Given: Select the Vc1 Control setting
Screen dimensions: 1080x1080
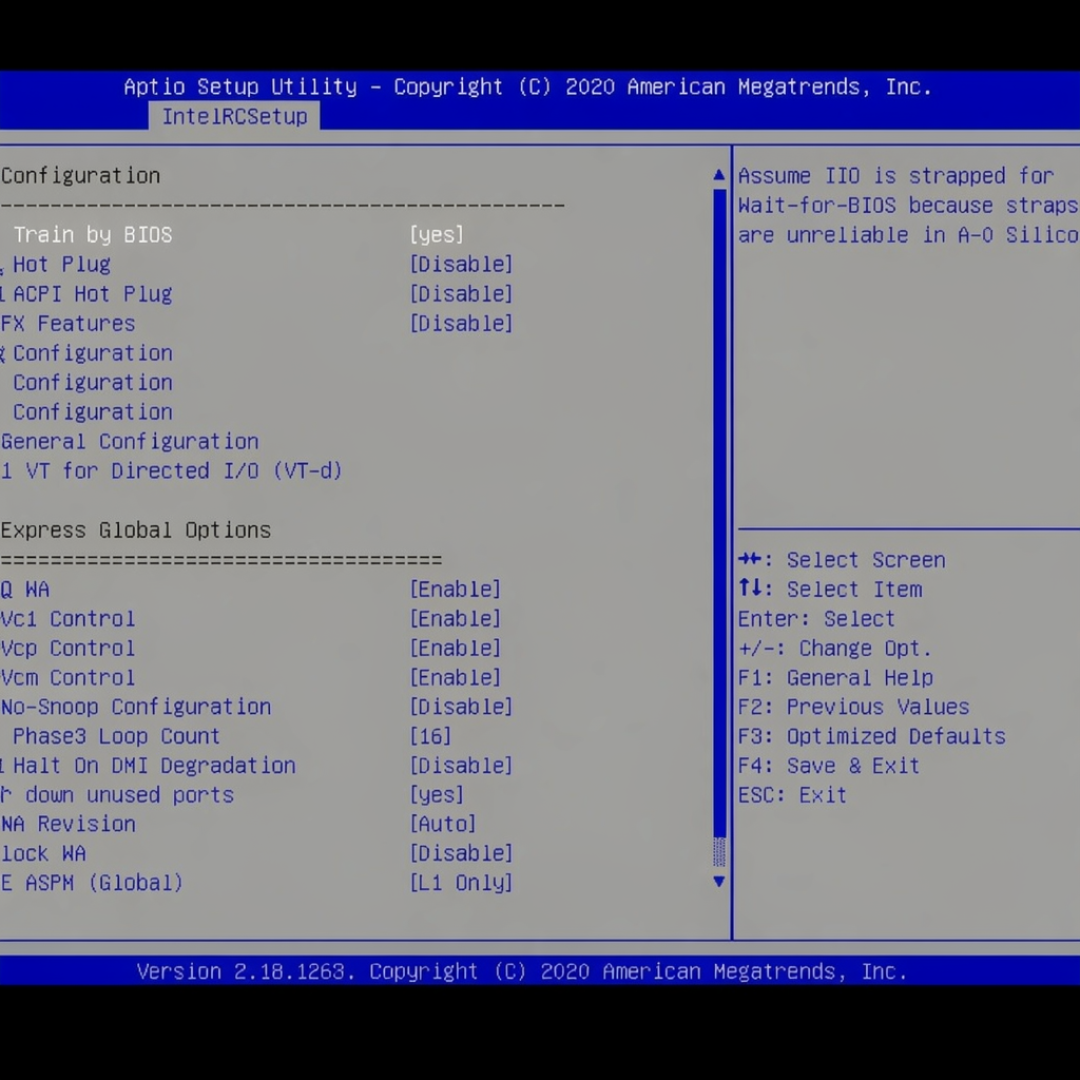Looking at the screenshot, I should coord(68,619).
